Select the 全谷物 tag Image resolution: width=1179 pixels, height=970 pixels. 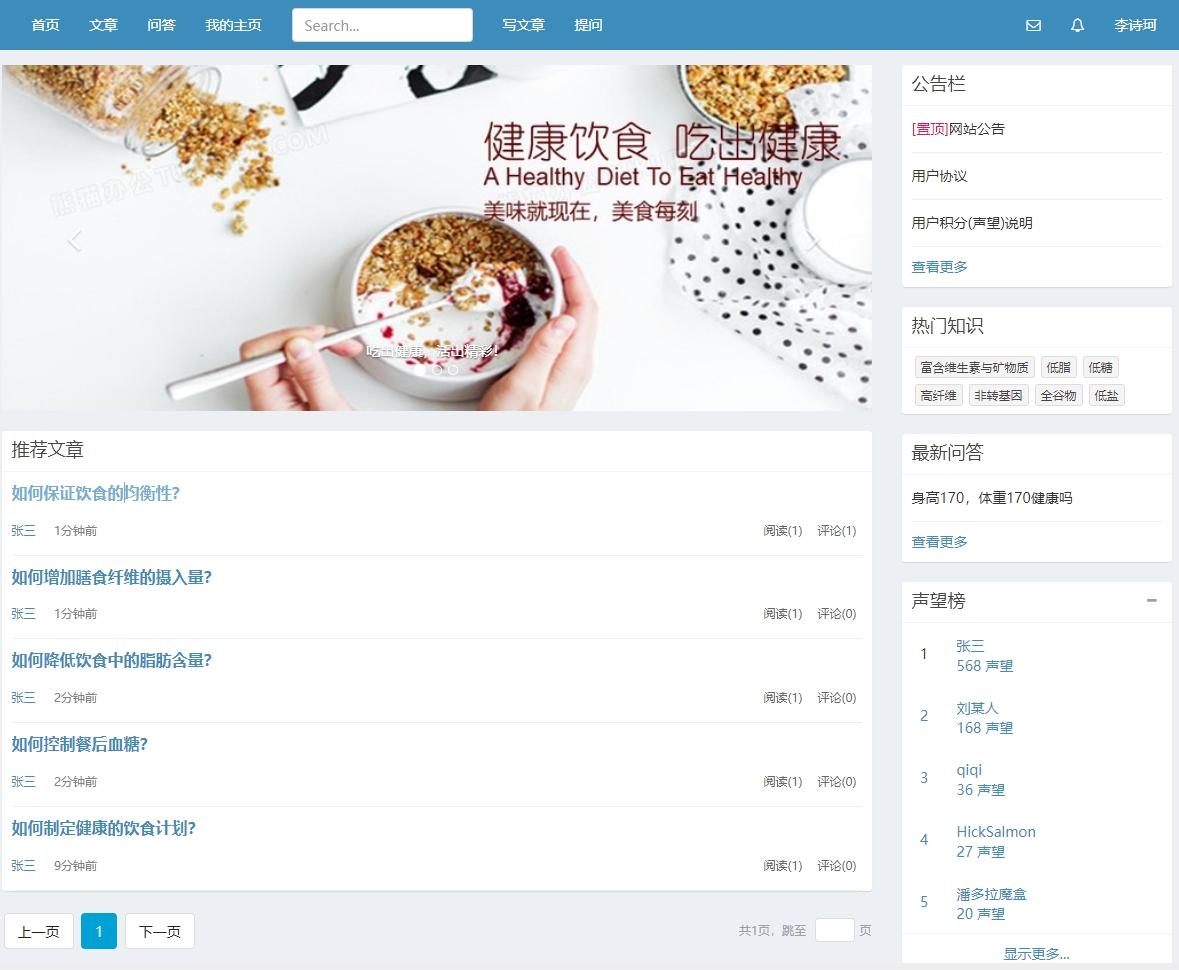[1058, 396]
